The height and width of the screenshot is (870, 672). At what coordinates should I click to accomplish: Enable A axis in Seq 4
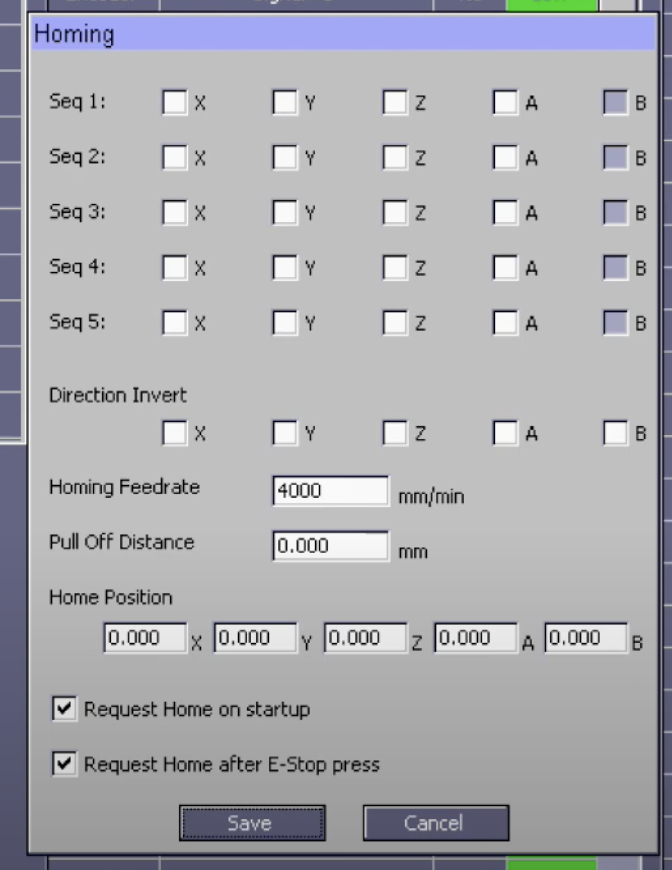click(505, 268)
